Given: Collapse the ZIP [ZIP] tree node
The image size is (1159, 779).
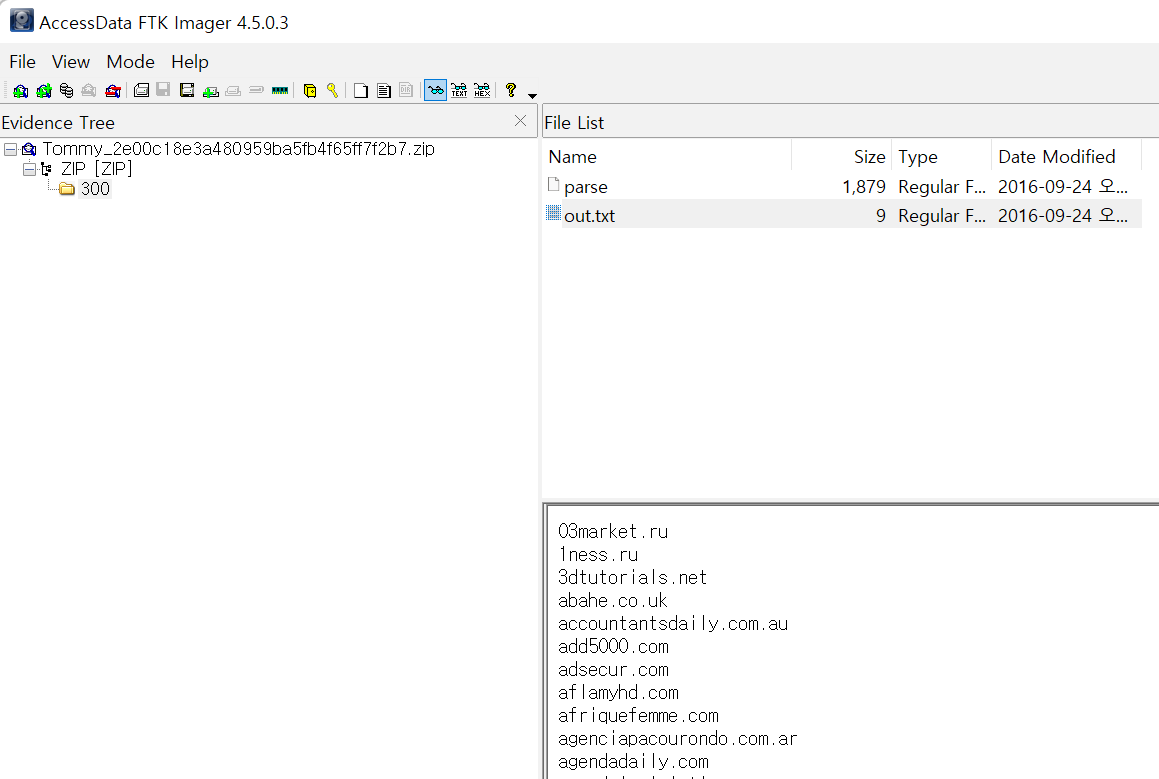Looking at the screenshot, I should tap(29, 169).
